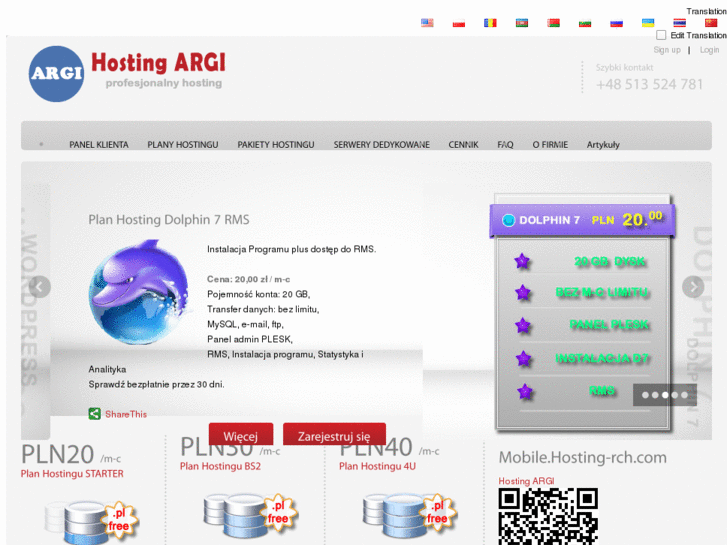Select the Ukrainian flag translation
This screenshot has height=545, width=727.
648,23
